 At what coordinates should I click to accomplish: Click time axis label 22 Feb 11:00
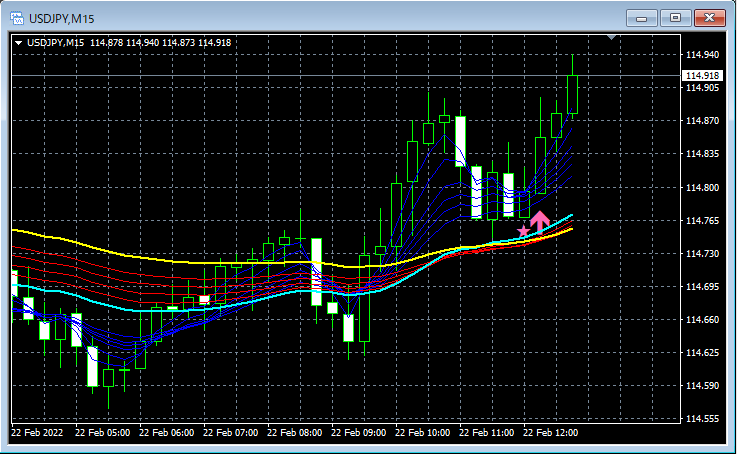pyautogui.click(x=487, y=432)
